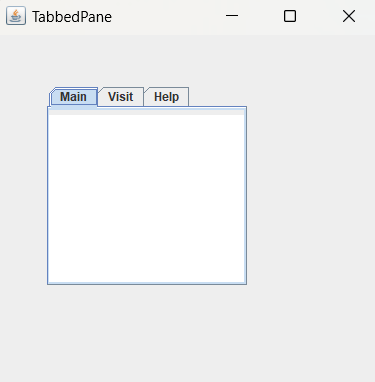Switch to the Visit tab
This screenshot has height=382, width=375.
121,97
